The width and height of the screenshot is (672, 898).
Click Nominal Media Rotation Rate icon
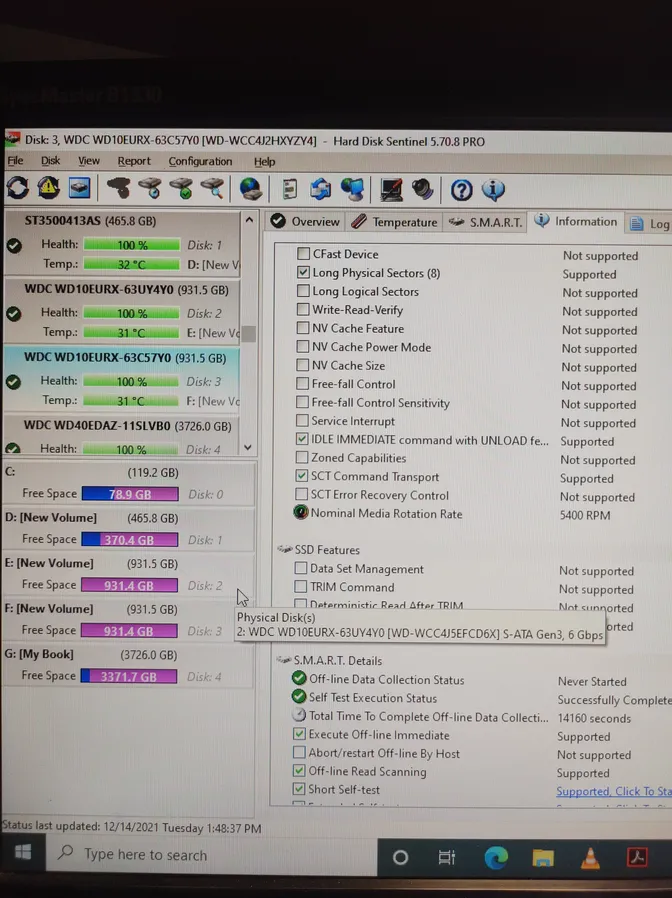[301, 512]
